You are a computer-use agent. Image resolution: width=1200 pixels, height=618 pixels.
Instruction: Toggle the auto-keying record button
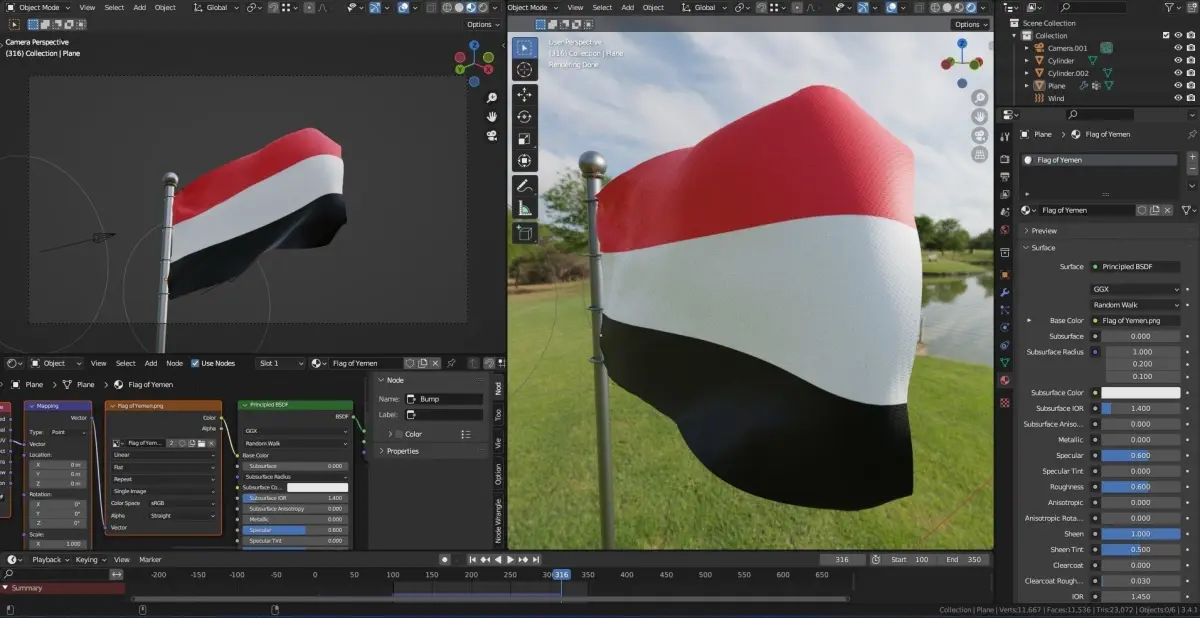click(445, 559)
